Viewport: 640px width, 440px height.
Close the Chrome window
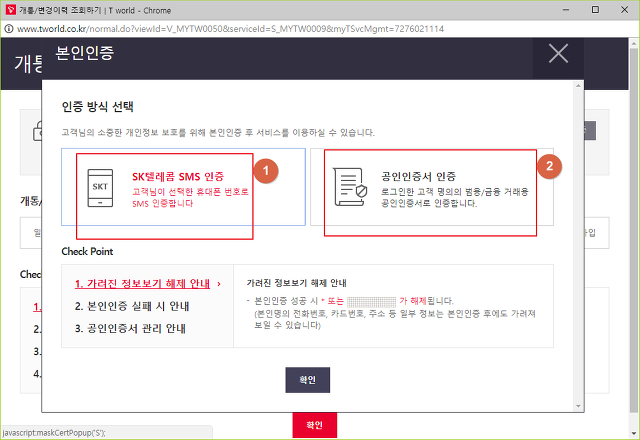624,10
